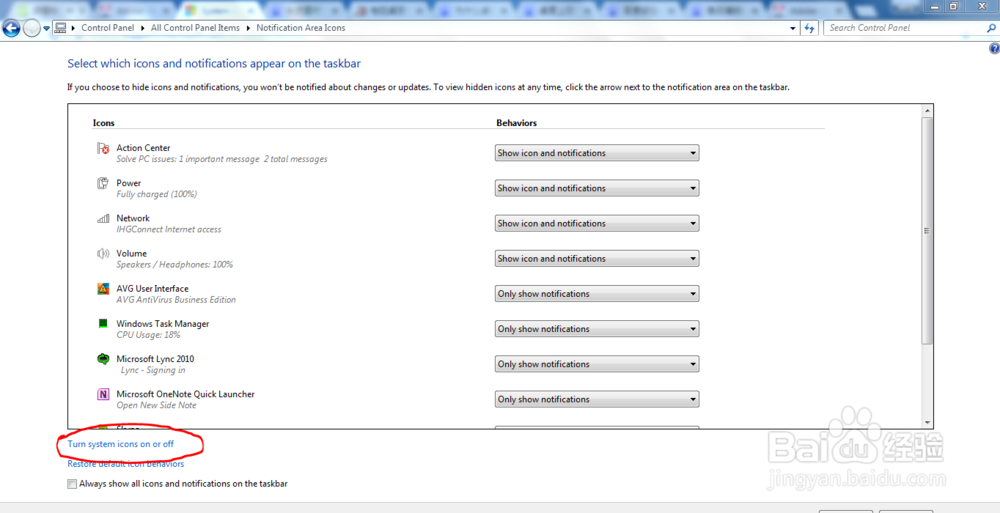Click the Icons column header

[103, 123]
